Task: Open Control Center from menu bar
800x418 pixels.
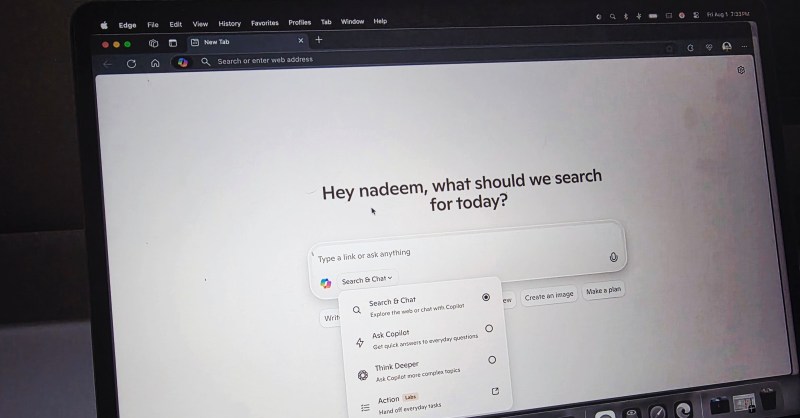Action: point(696,15)
